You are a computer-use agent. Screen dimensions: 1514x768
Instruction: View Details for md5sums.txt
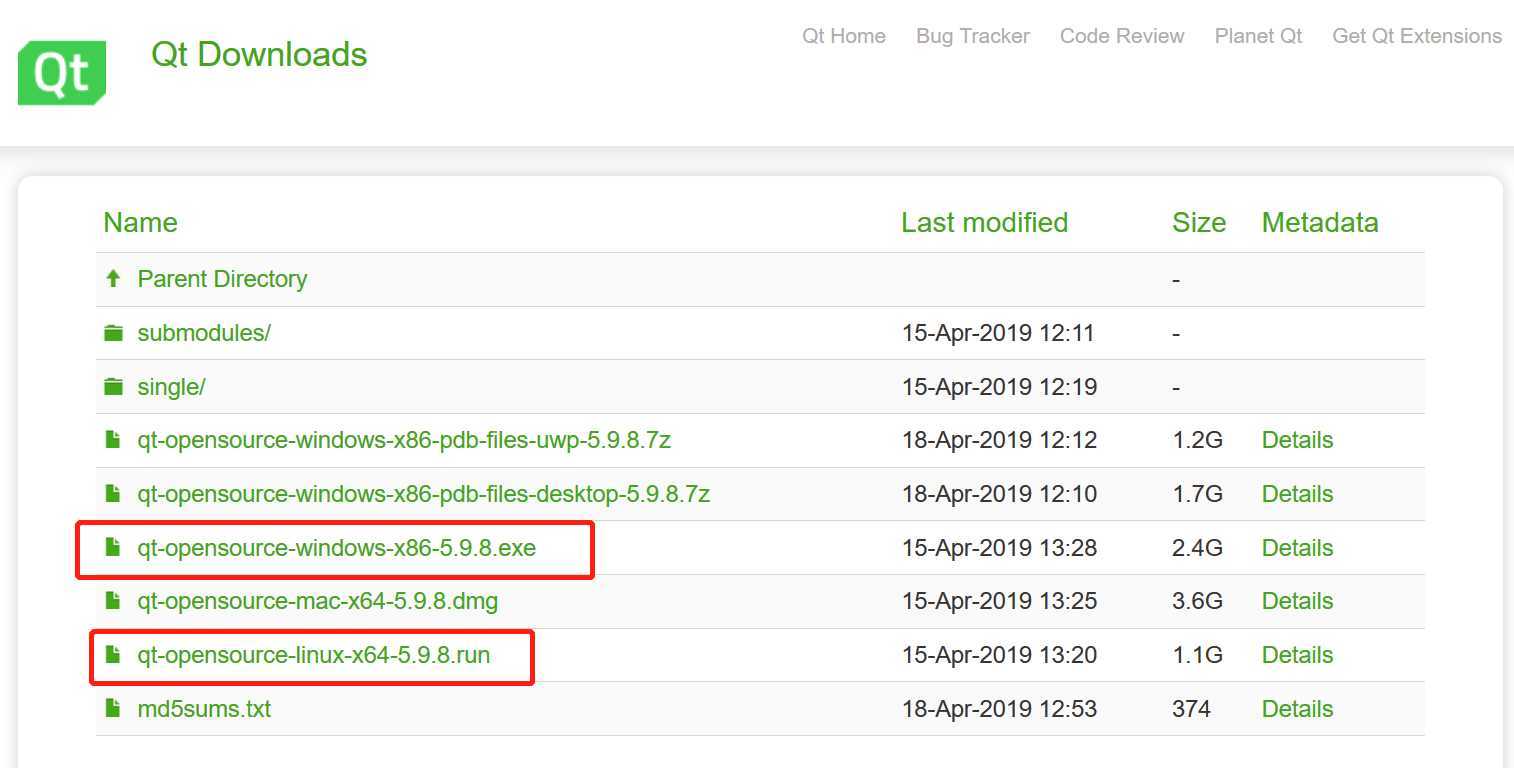coord(1297,709)
